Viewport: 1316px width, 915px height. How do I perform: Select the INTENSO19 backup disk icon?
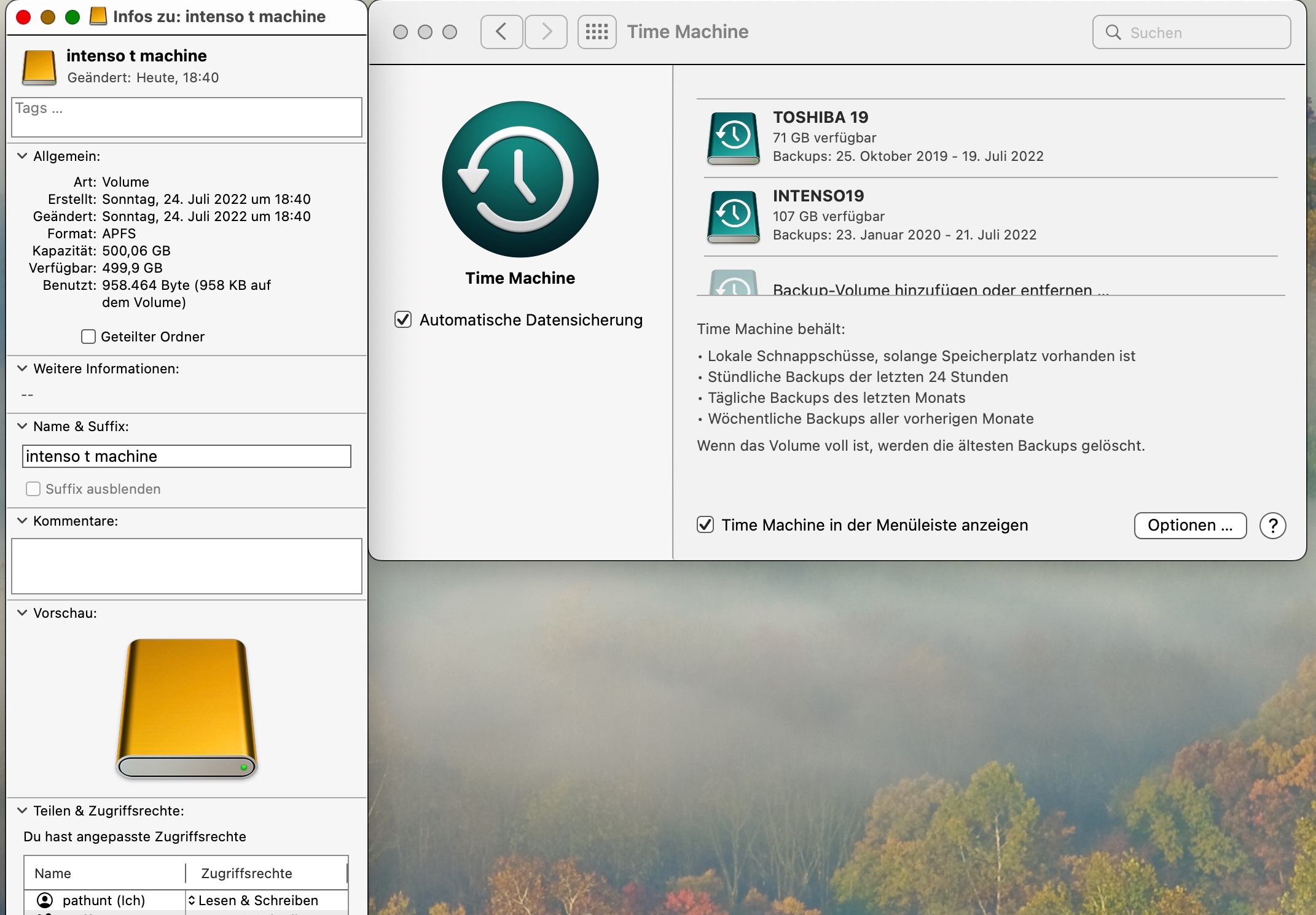coord(733,217)
